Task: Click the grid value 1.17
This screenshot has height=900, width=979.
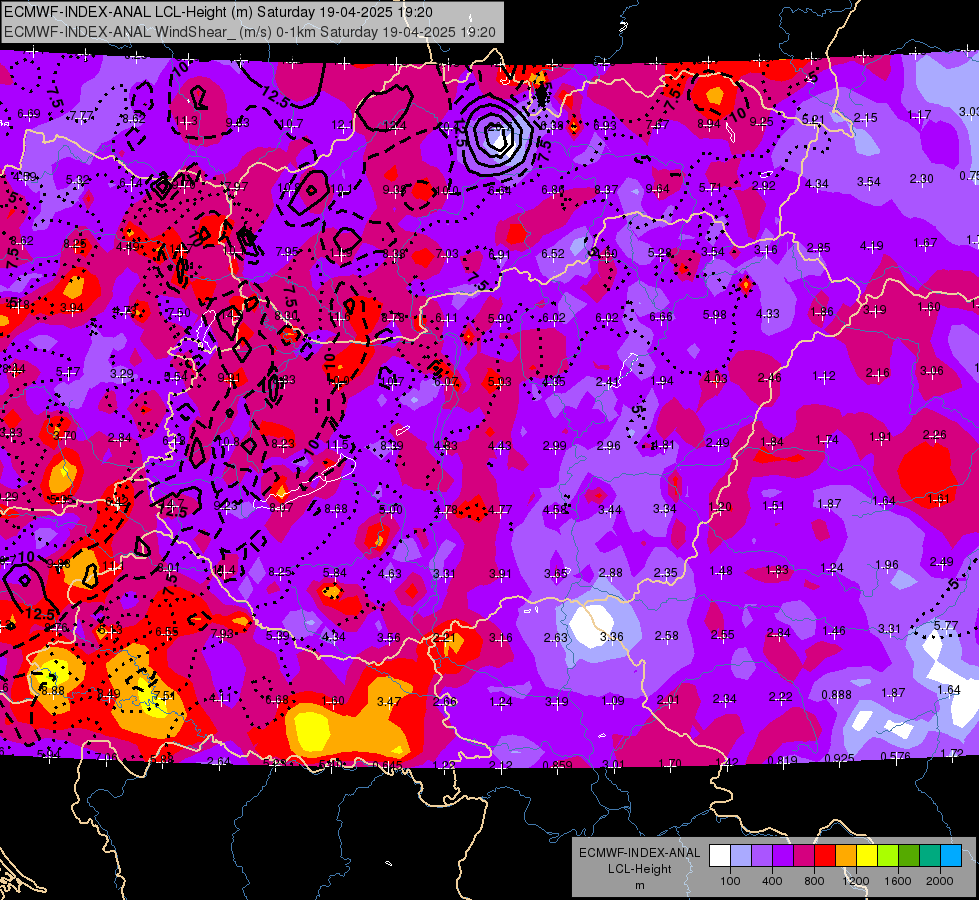Action: (919, 115)
